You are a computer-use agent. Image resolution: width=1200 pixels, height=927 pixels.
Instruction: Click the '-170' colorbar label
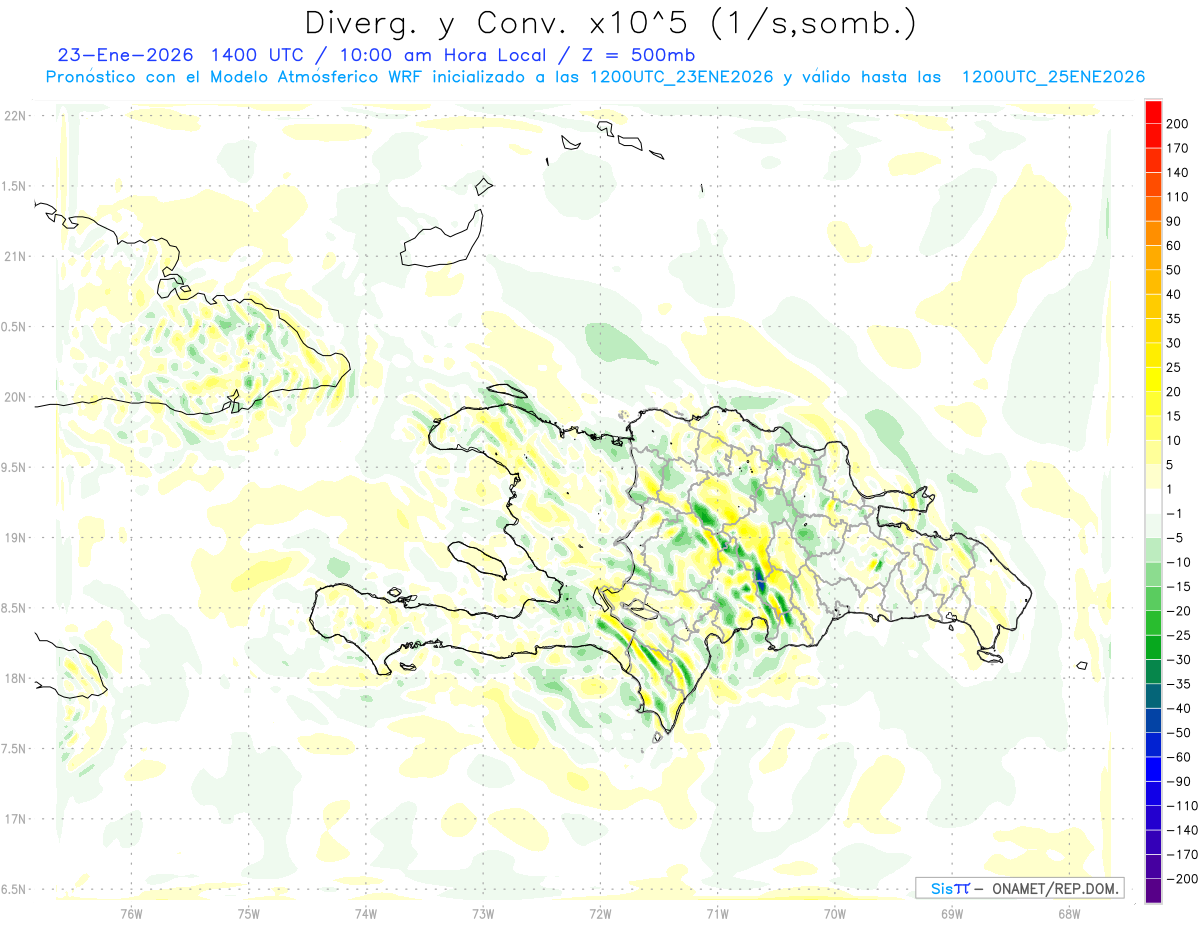[1183, 855]
